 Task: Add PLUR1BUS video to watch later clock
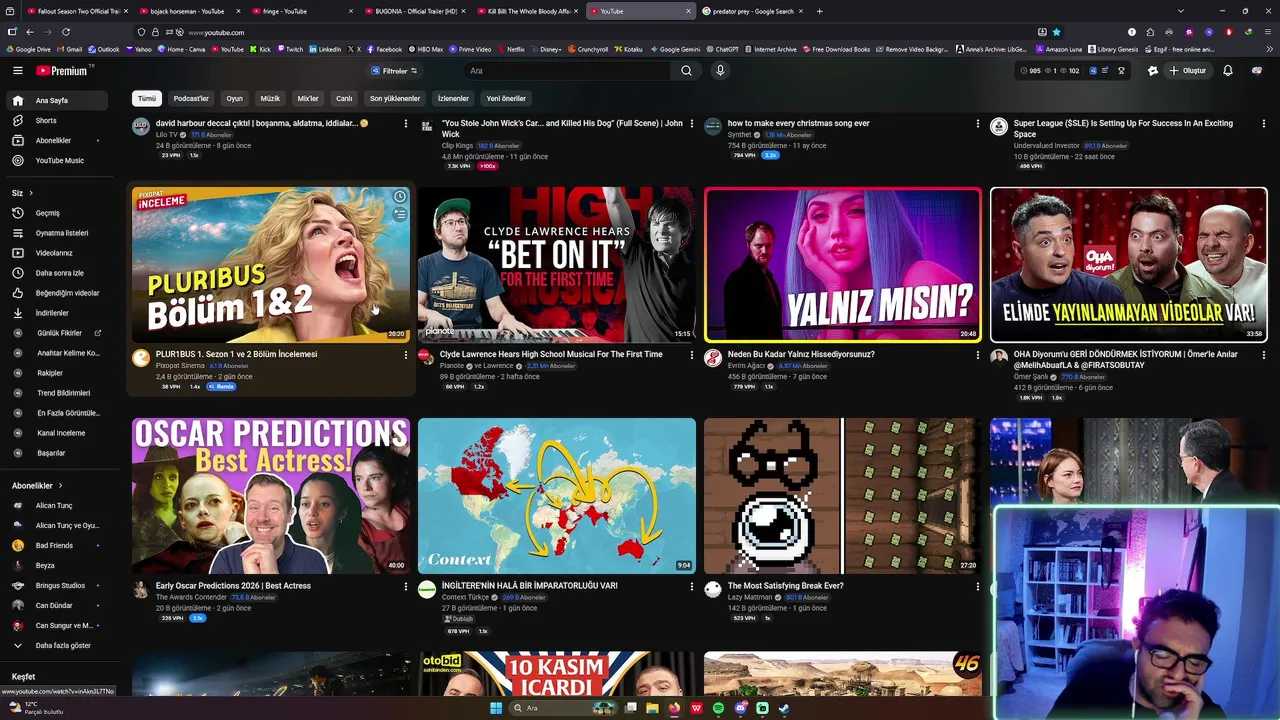(399, 197)
